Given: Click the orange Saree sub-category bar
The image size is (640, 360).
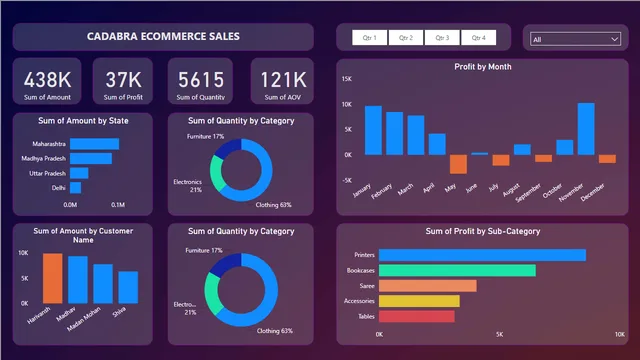Looking at the screenshot, I should (427, 286).
